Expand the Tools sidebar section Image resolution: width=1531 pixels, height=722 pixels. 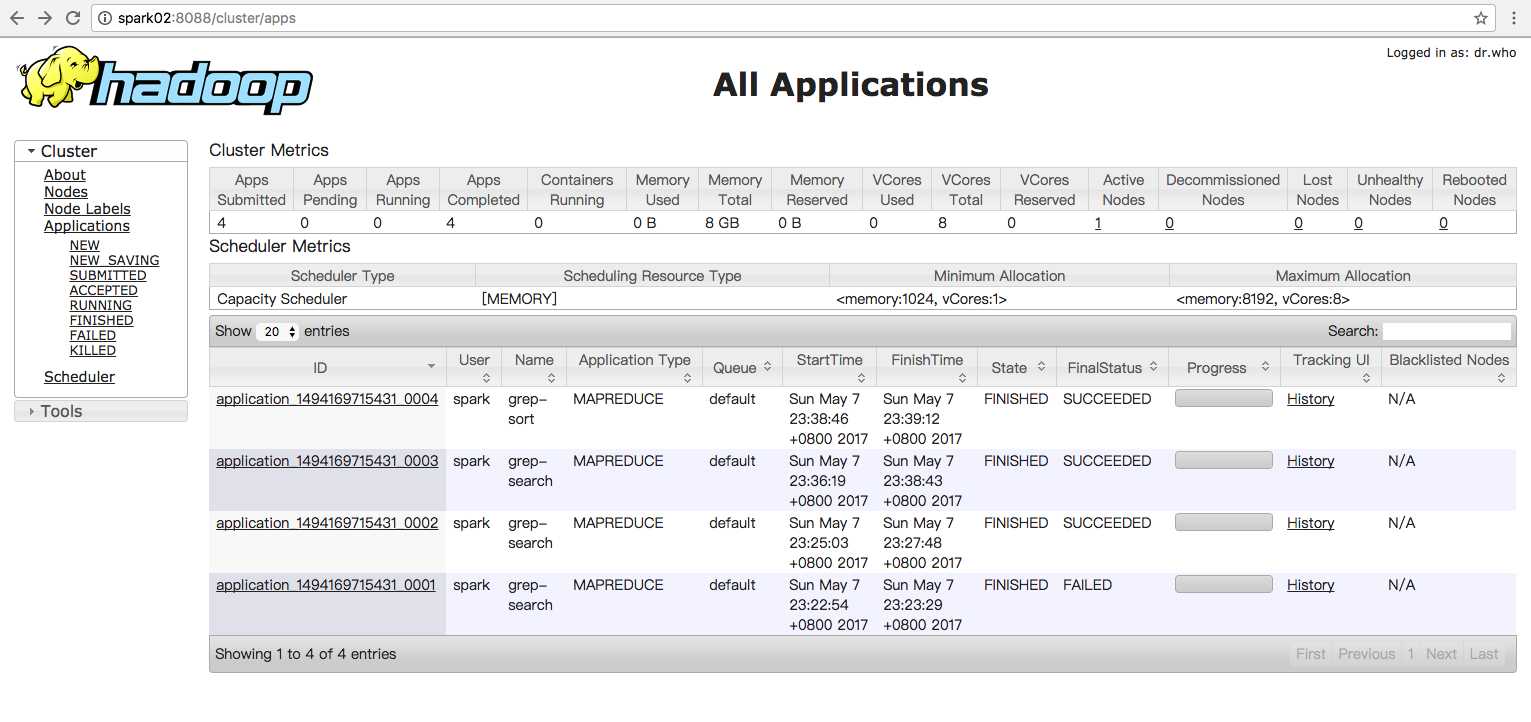coord(101,411)
